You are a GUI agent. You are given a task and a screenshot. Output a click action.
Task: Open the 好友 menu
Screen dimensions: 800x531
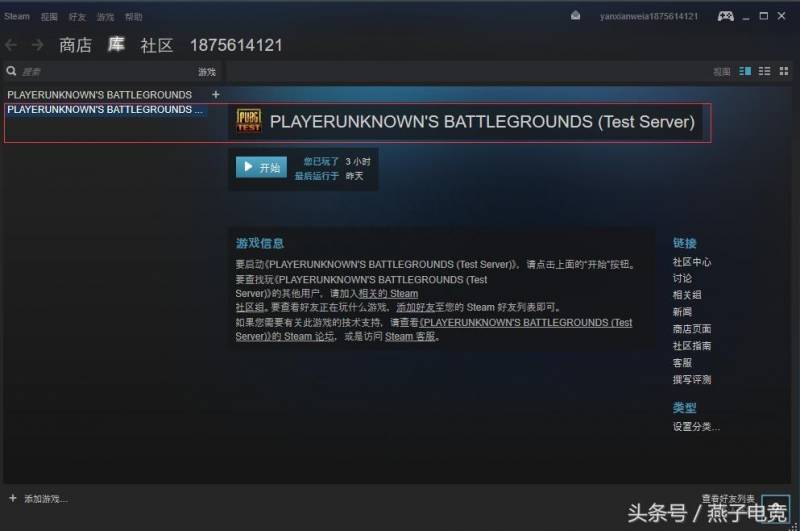point(77,17)
